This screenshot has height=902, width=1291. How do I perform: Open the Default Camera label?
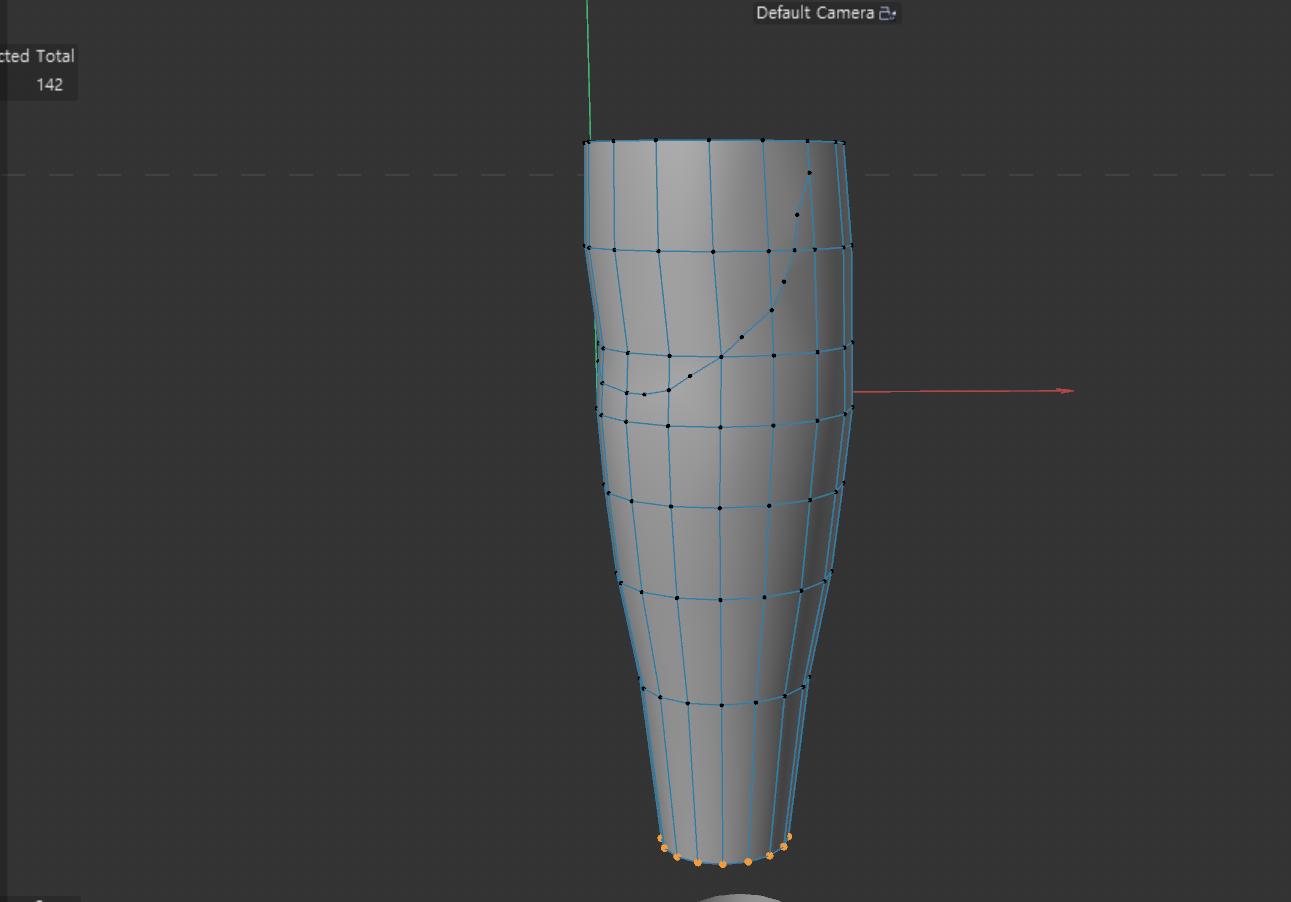click(815, 13)
